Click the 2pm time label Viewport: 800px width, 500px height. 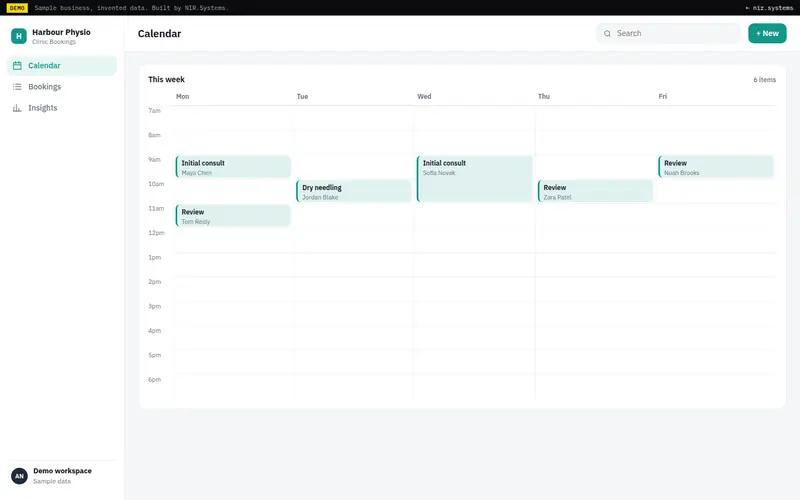point(155,282)
